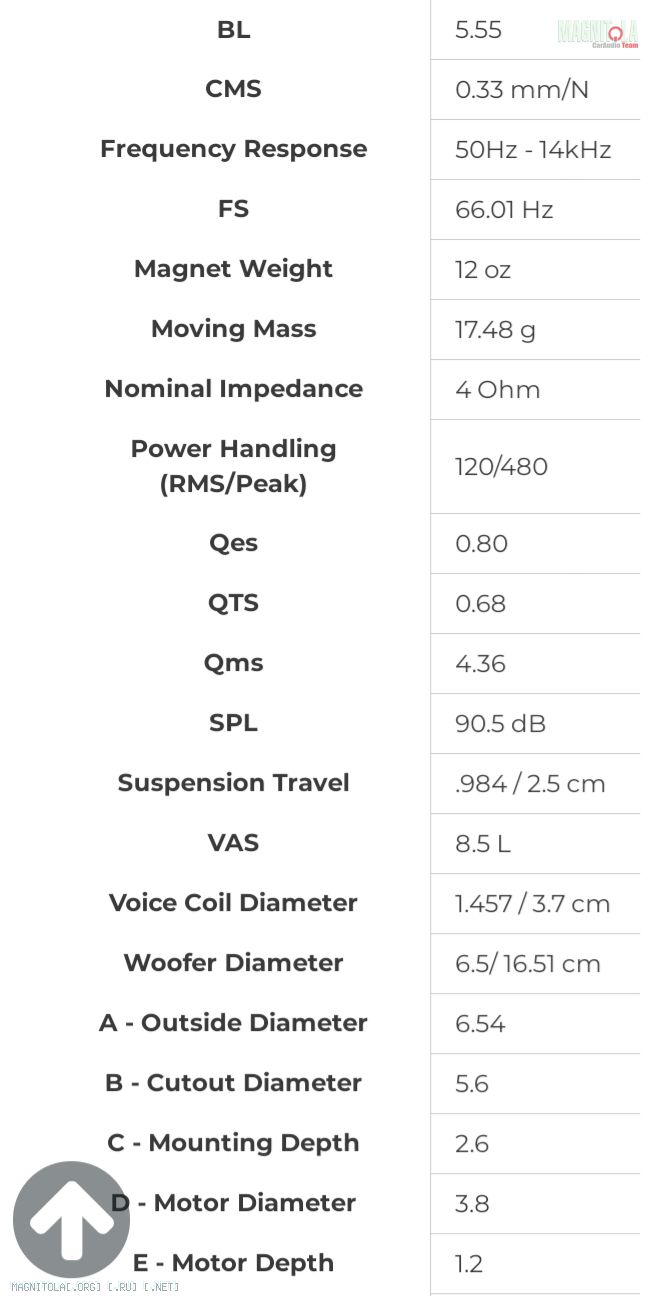
Task: Click the Nominal Impedance label
Action: 233,389
